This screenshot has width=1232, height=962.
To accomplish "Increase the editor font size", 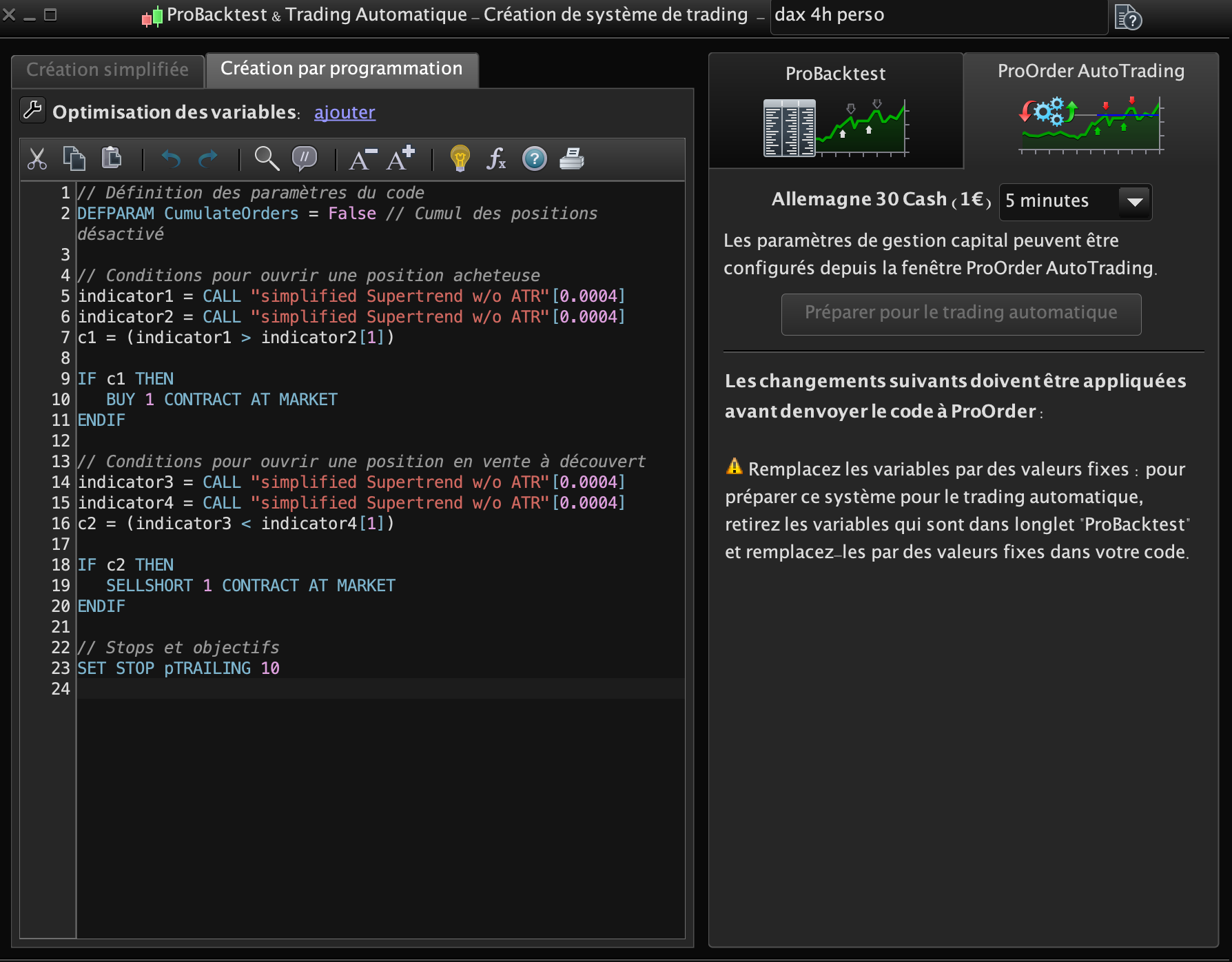I will 400,158.
